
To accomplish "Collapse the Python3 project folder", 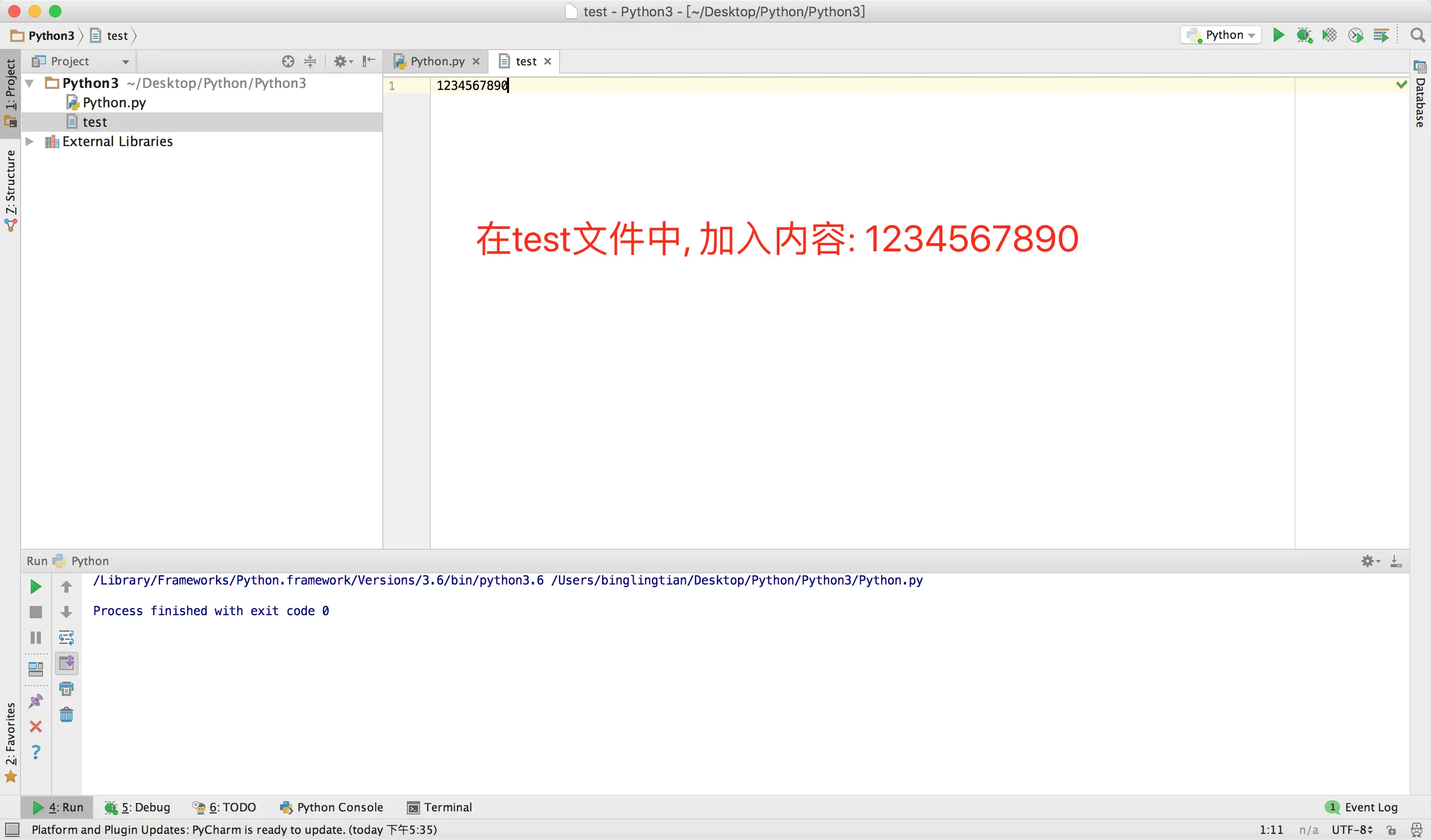I will (30, 83).
